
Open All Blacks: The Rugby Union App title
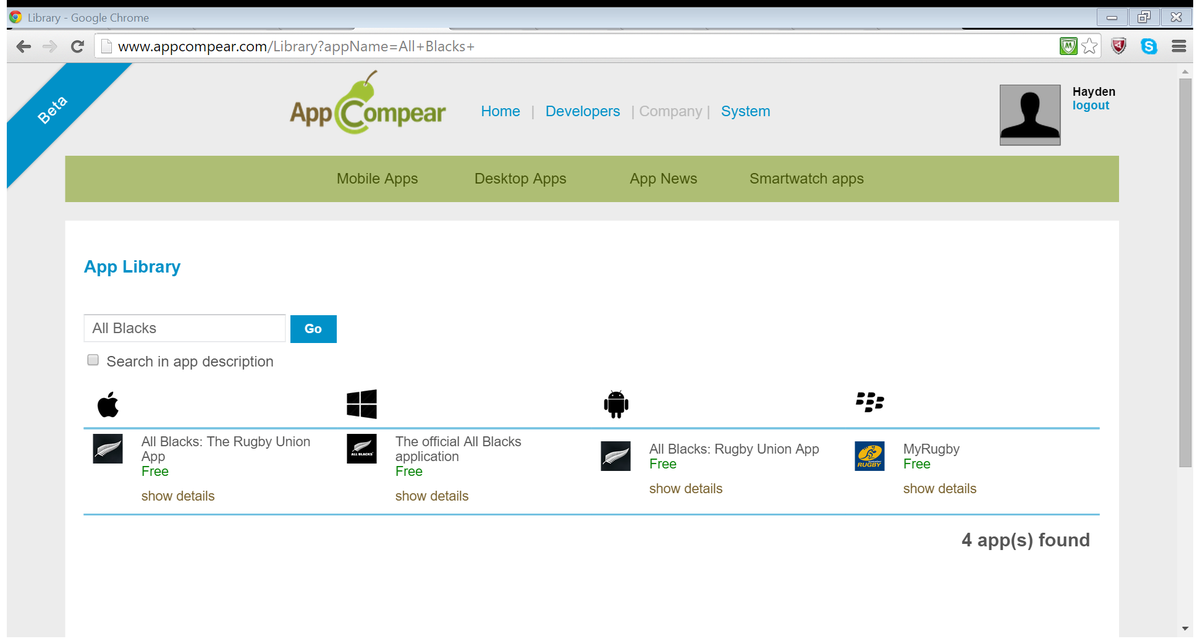click(x=226, y=449)
